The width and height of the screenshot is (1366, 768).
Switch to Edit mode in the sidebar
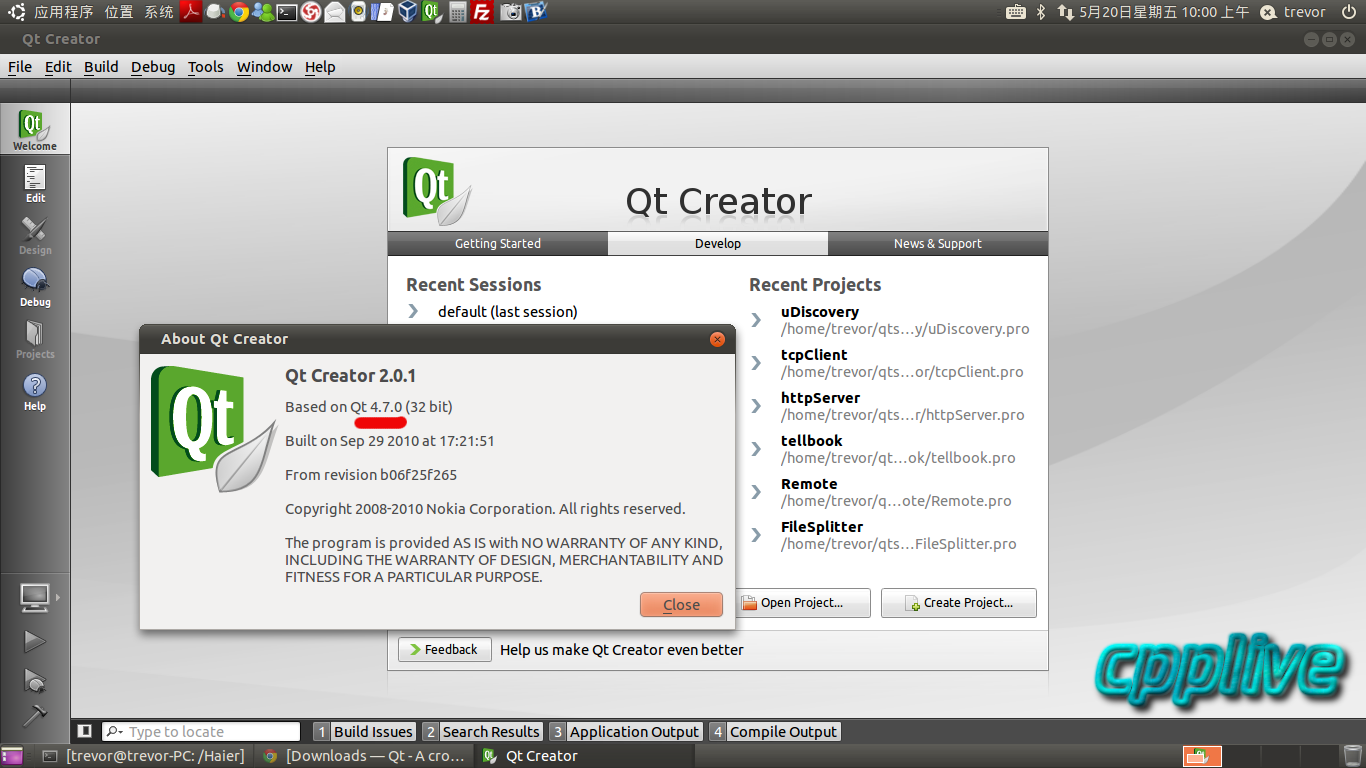pyautogui.click(x=35, y=183)
